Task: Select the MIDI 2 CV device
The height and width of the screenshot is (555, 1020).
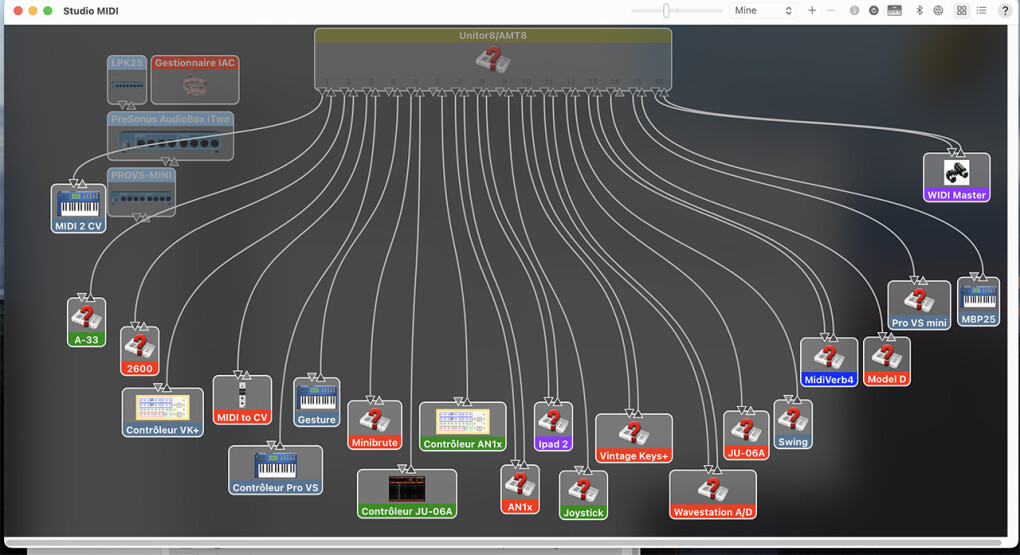Action: [x=78, y=208]
